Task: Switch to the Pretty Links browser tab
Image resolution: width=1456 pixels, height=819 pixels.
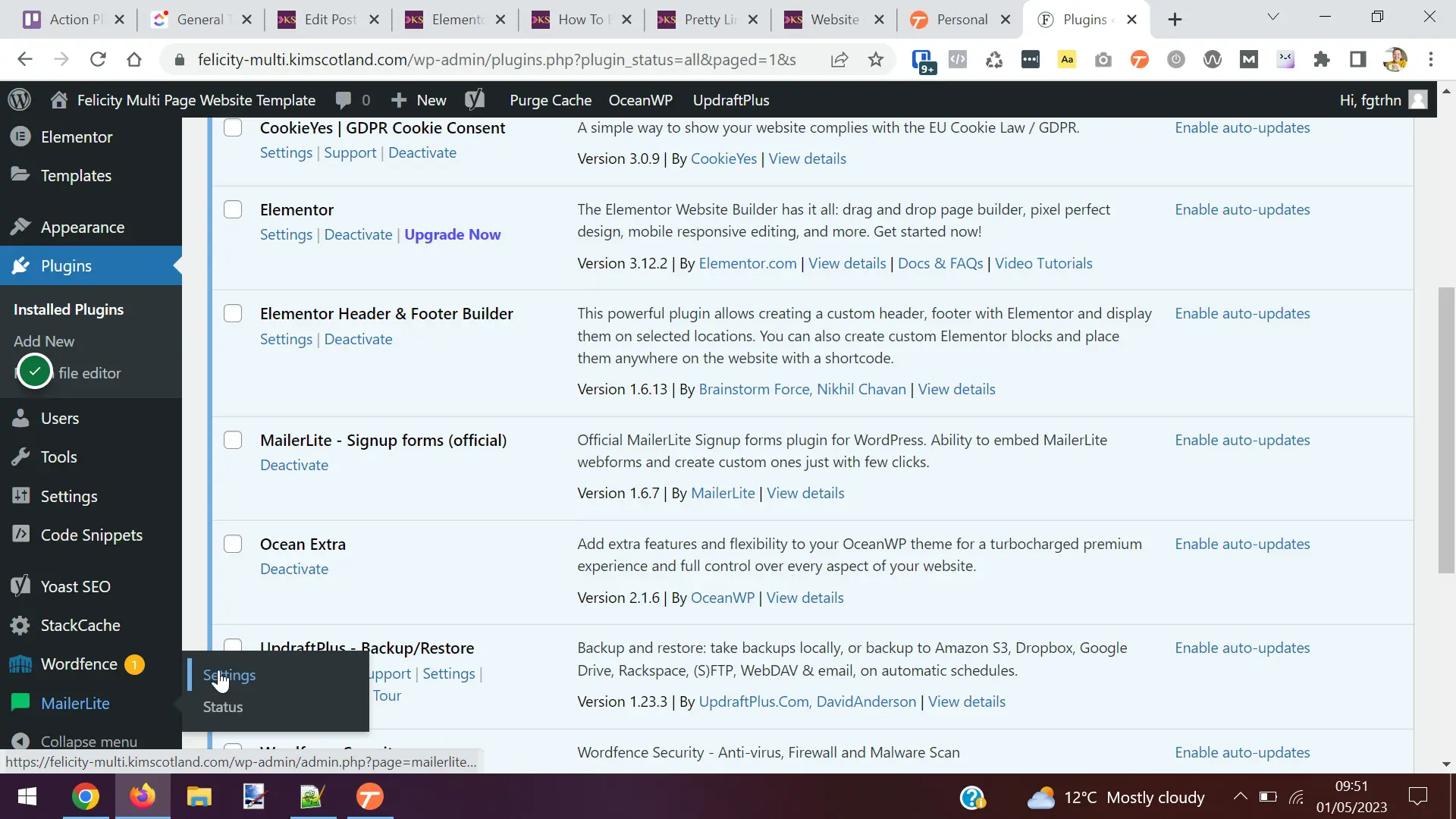Action: 709,20
